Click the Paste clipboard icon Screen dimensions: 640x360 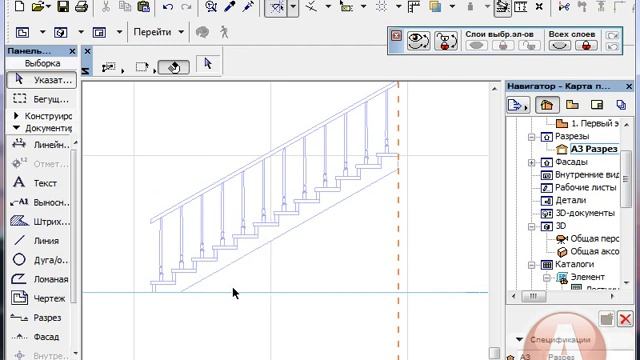coord(143,7)
